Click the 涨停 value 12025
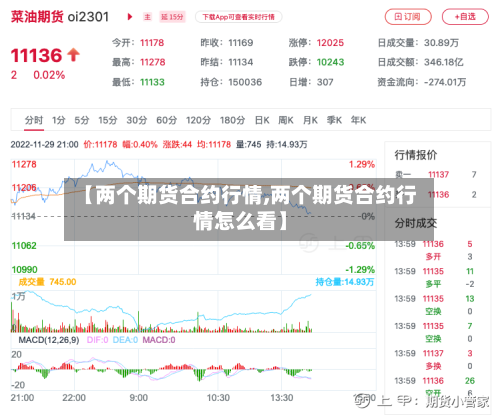Screen dimensions: 500x419 click(330, 43)
